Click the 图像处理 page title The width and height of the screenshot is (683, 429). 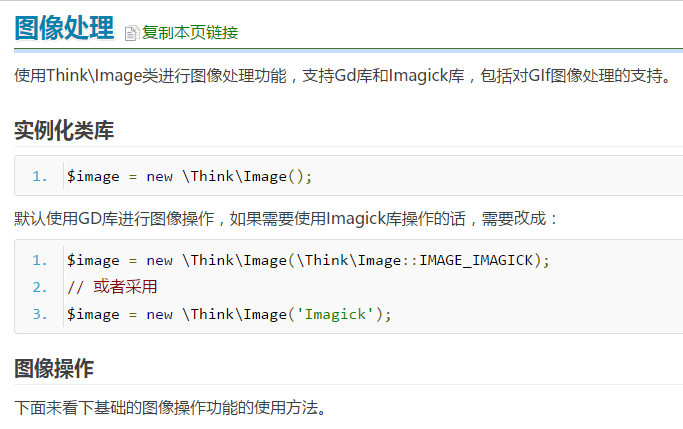[64, 28]
